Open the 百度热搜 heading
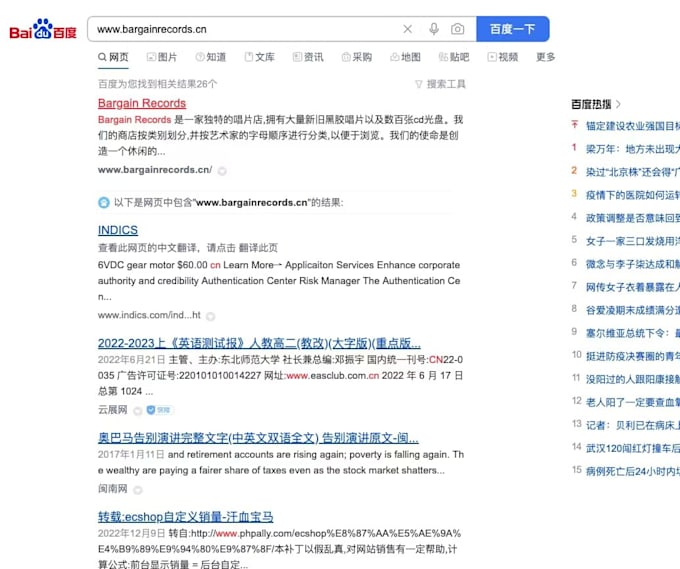This screenshot has height=569, width=680. (591, 105)
